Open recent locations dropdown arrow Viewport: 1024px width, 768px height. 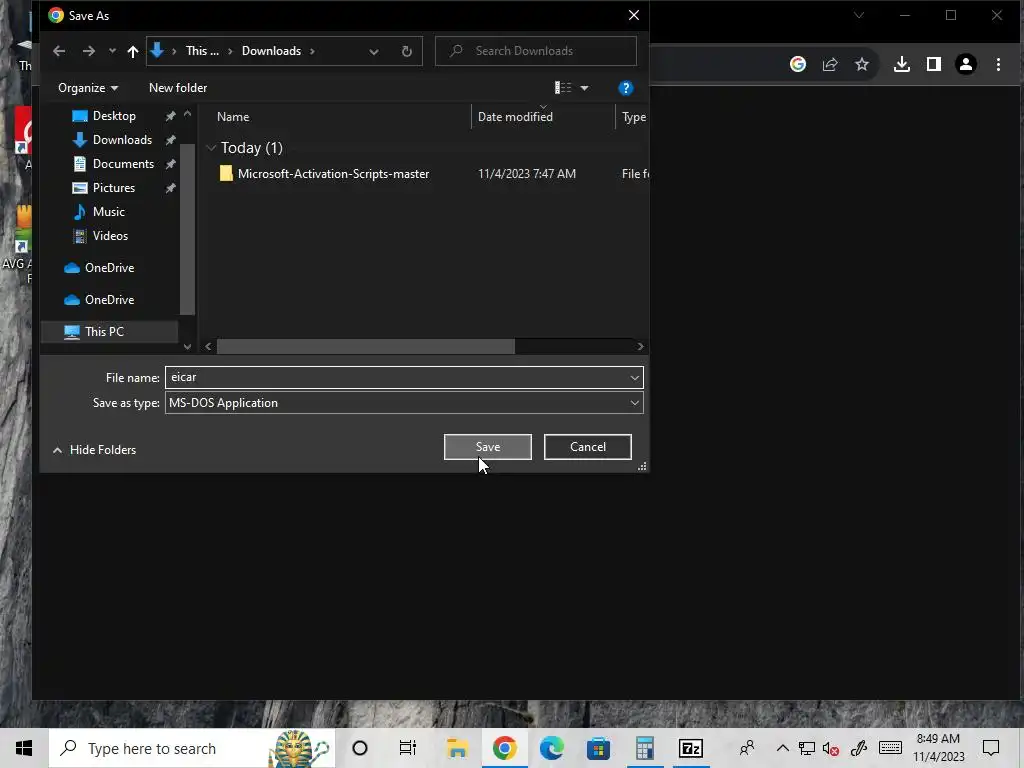112,51
